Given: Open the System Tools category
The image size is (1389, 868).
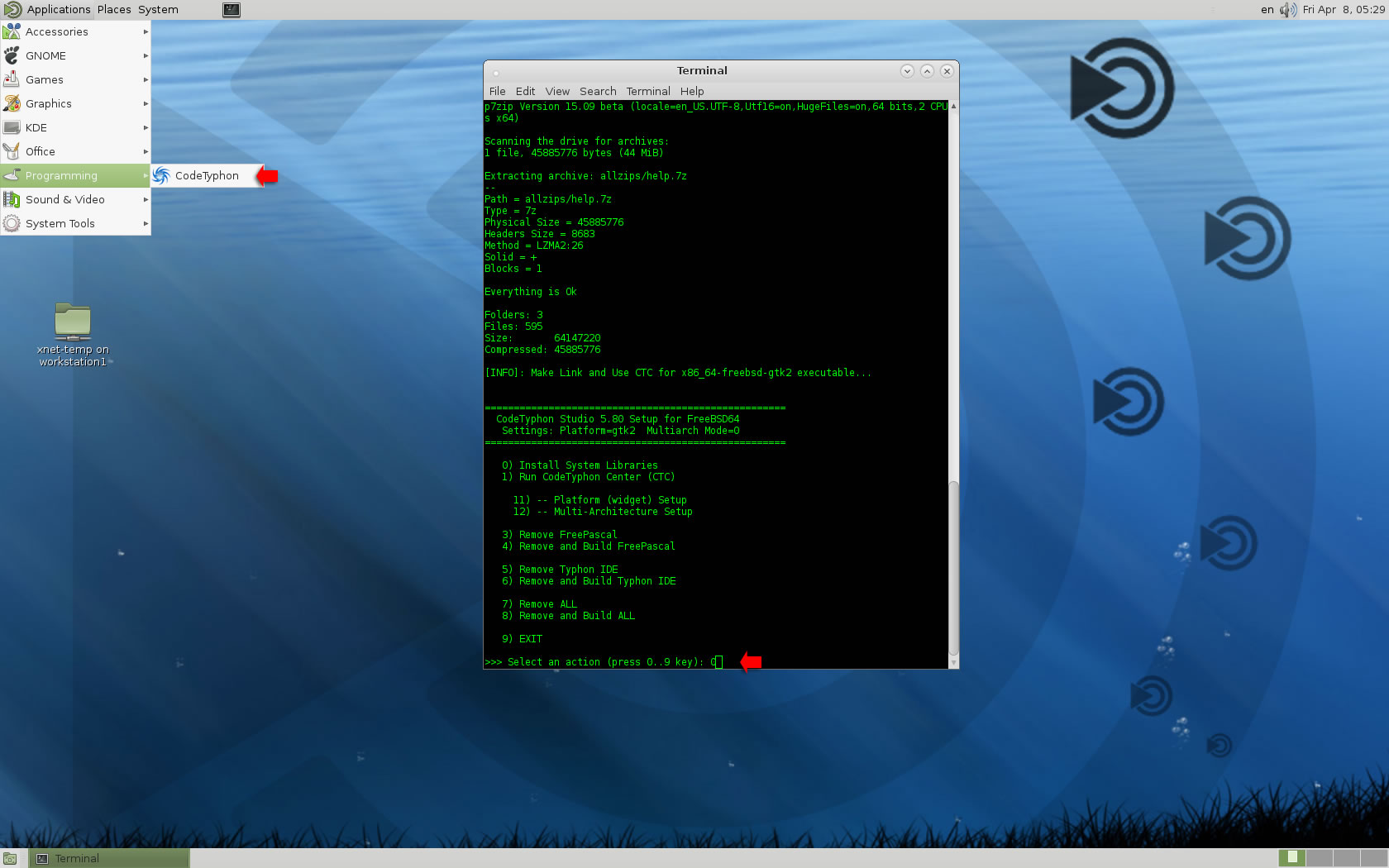Looking at the screenshot, I should coord(75,223).
